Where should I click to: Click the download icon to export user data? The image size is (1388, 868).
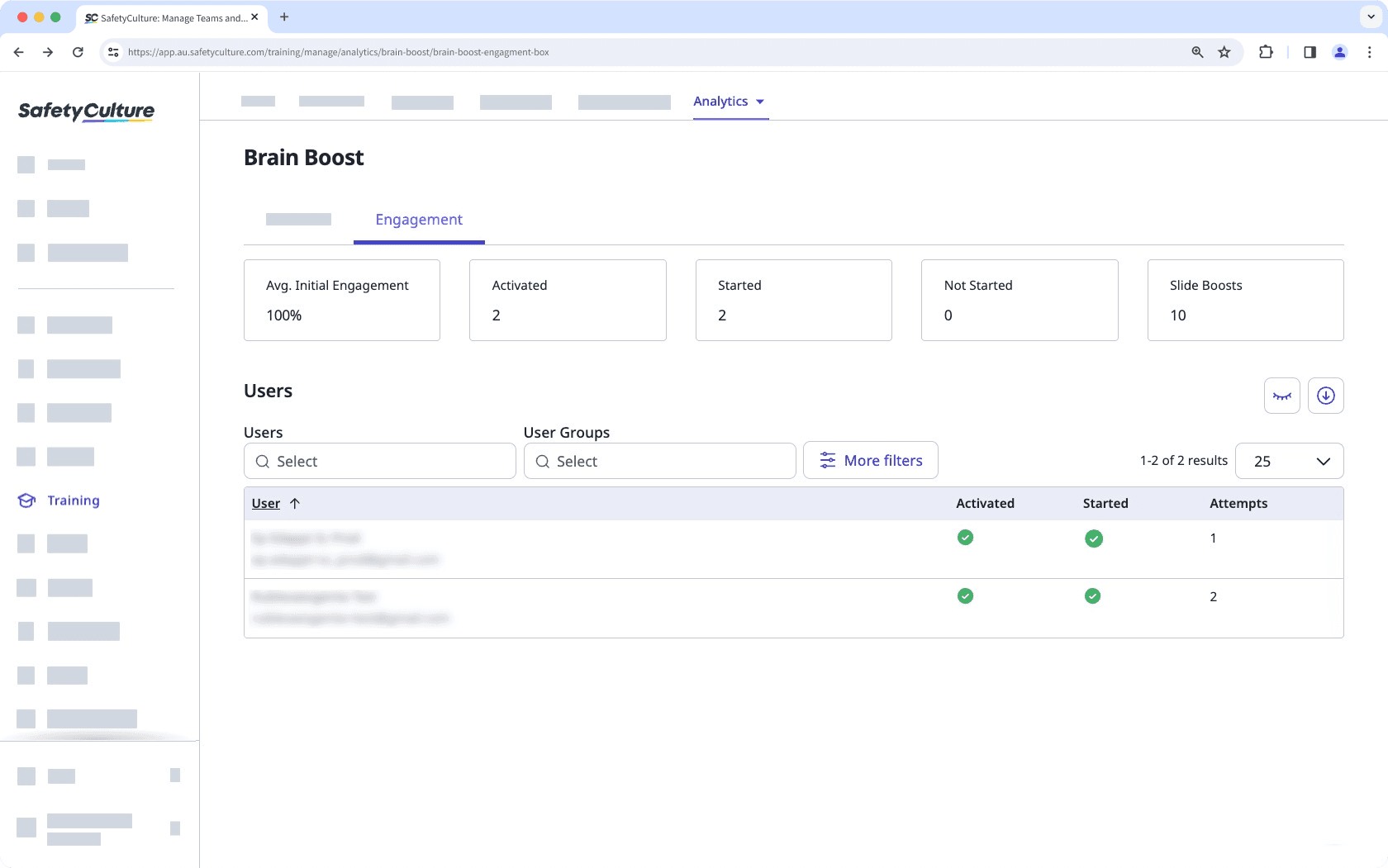tap(1325, 396)
